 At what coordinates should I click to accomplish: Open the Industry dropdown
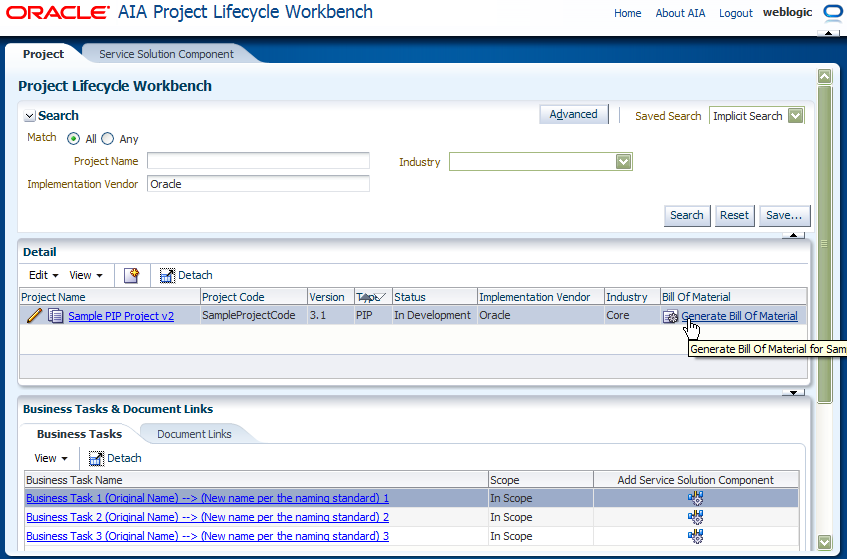(x=623, y=161)
